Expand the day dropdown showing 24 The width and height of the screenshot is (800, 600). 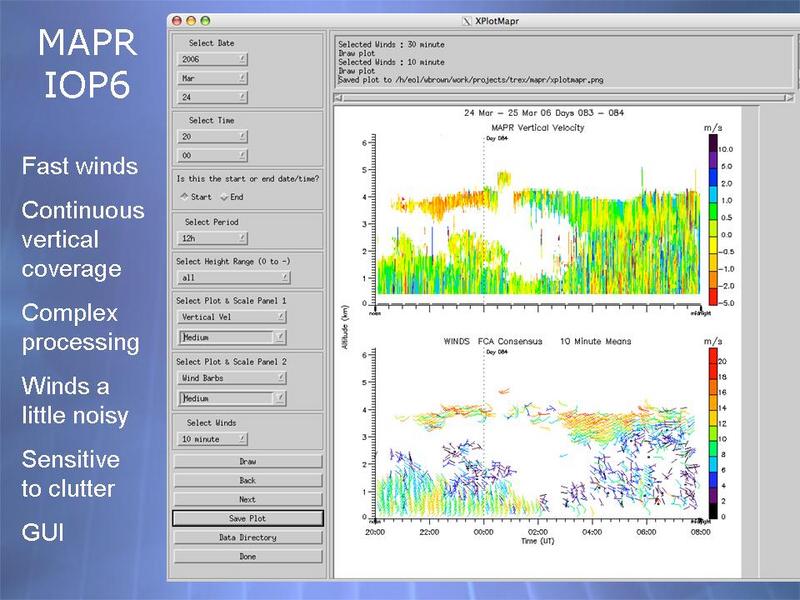pos(213,97)
